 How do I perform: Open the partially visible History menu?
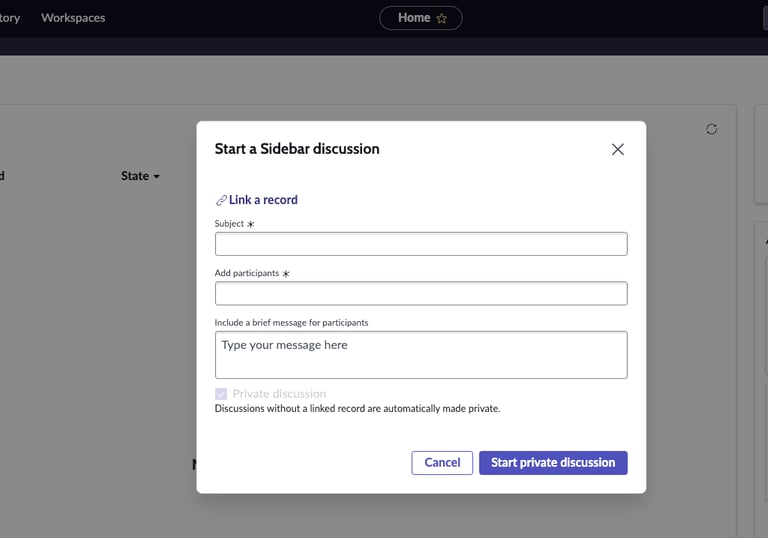click(10, 18)
